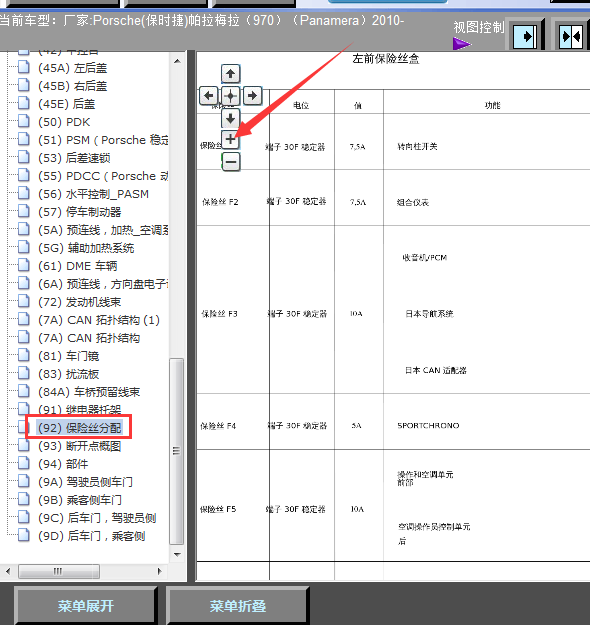Select (53) 后差速锁 entry
This screenshot has height=625, width=590.
click(74, 158)
